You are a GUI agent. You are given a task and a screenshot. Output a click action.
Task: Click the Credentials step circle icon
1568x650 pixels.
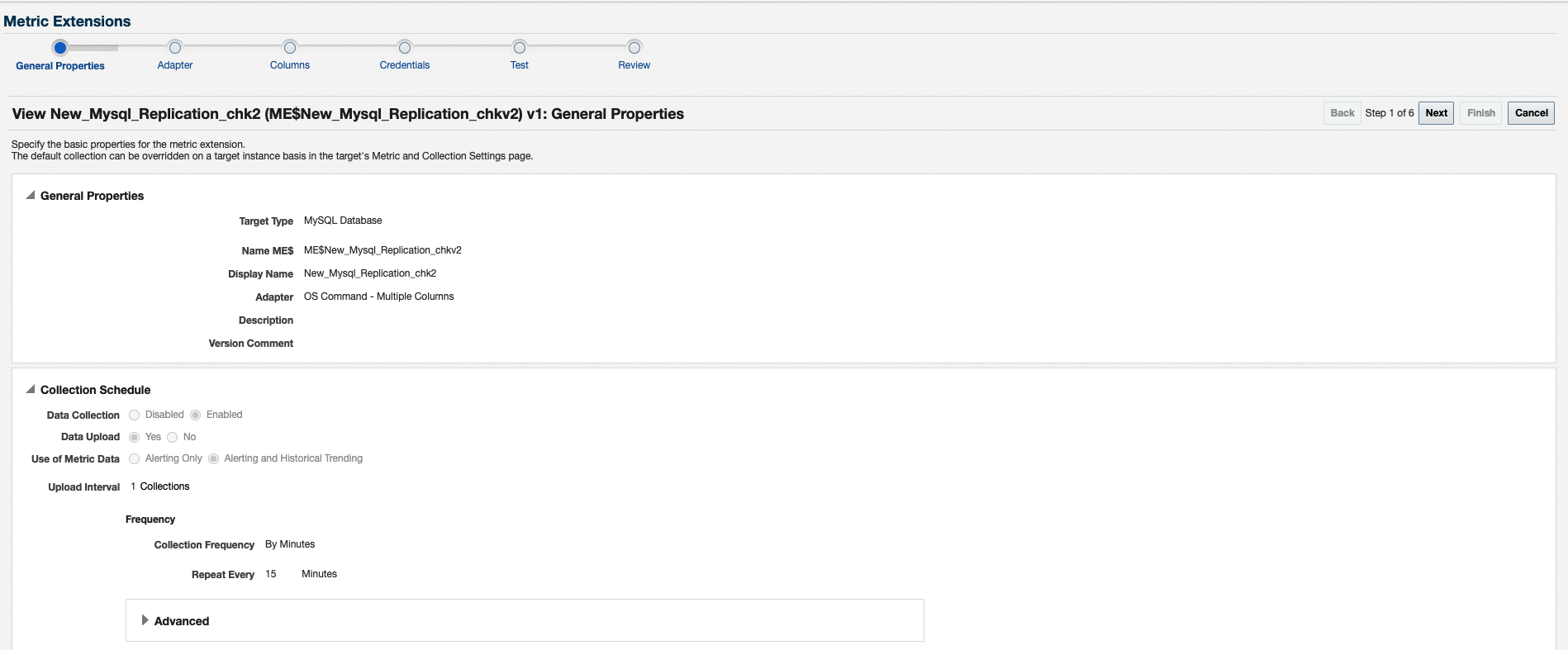pos(405,48)
